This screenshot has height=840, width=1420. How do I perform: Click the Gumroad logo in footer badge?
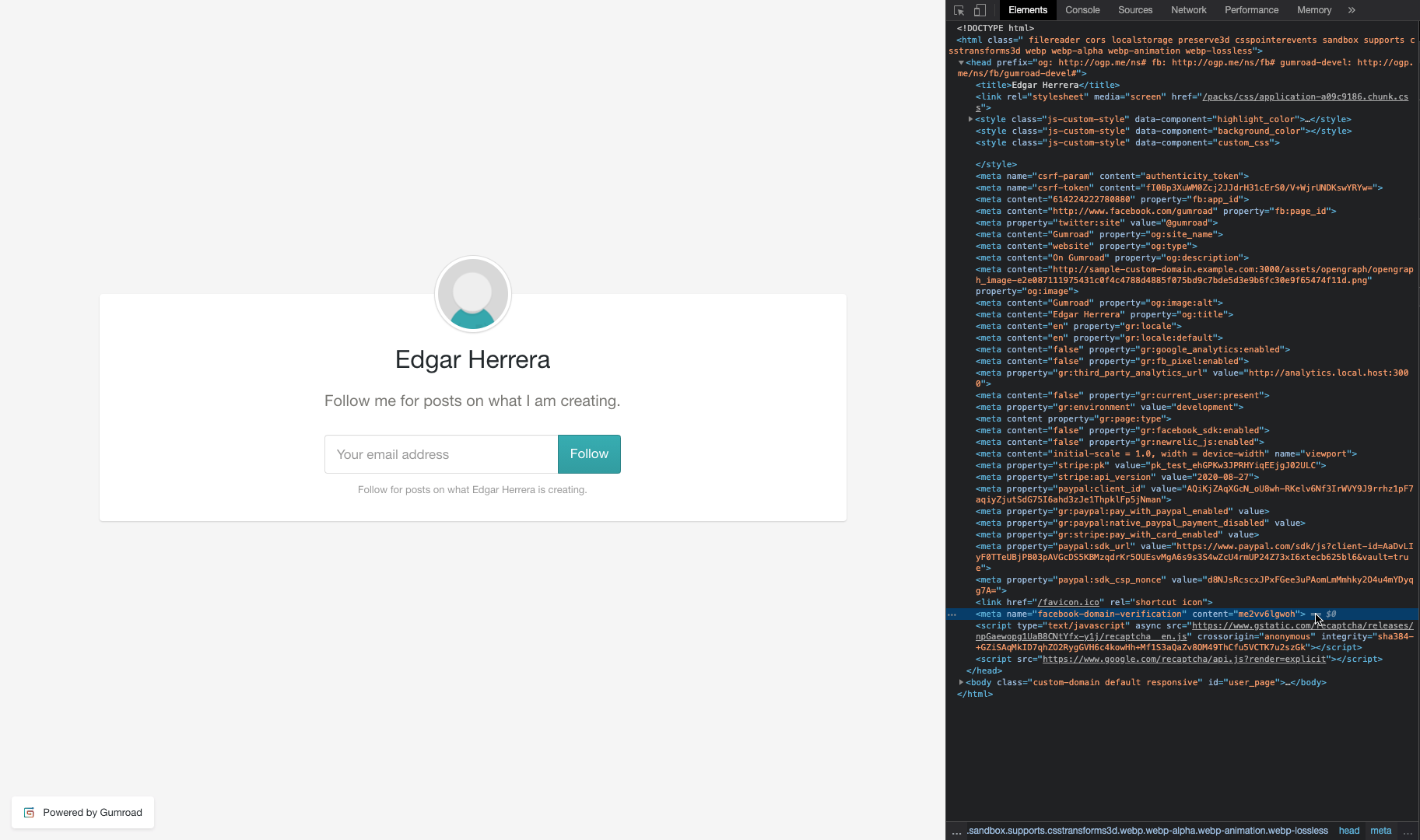29,813
